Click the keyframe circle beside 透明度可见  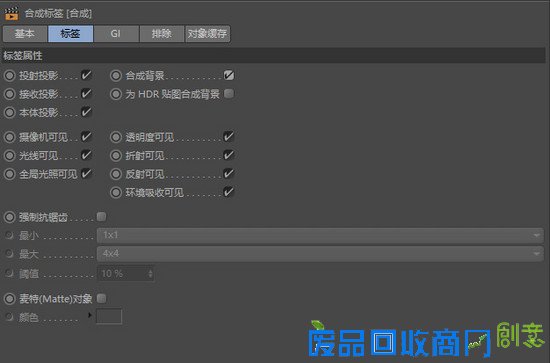coord(116,137)
